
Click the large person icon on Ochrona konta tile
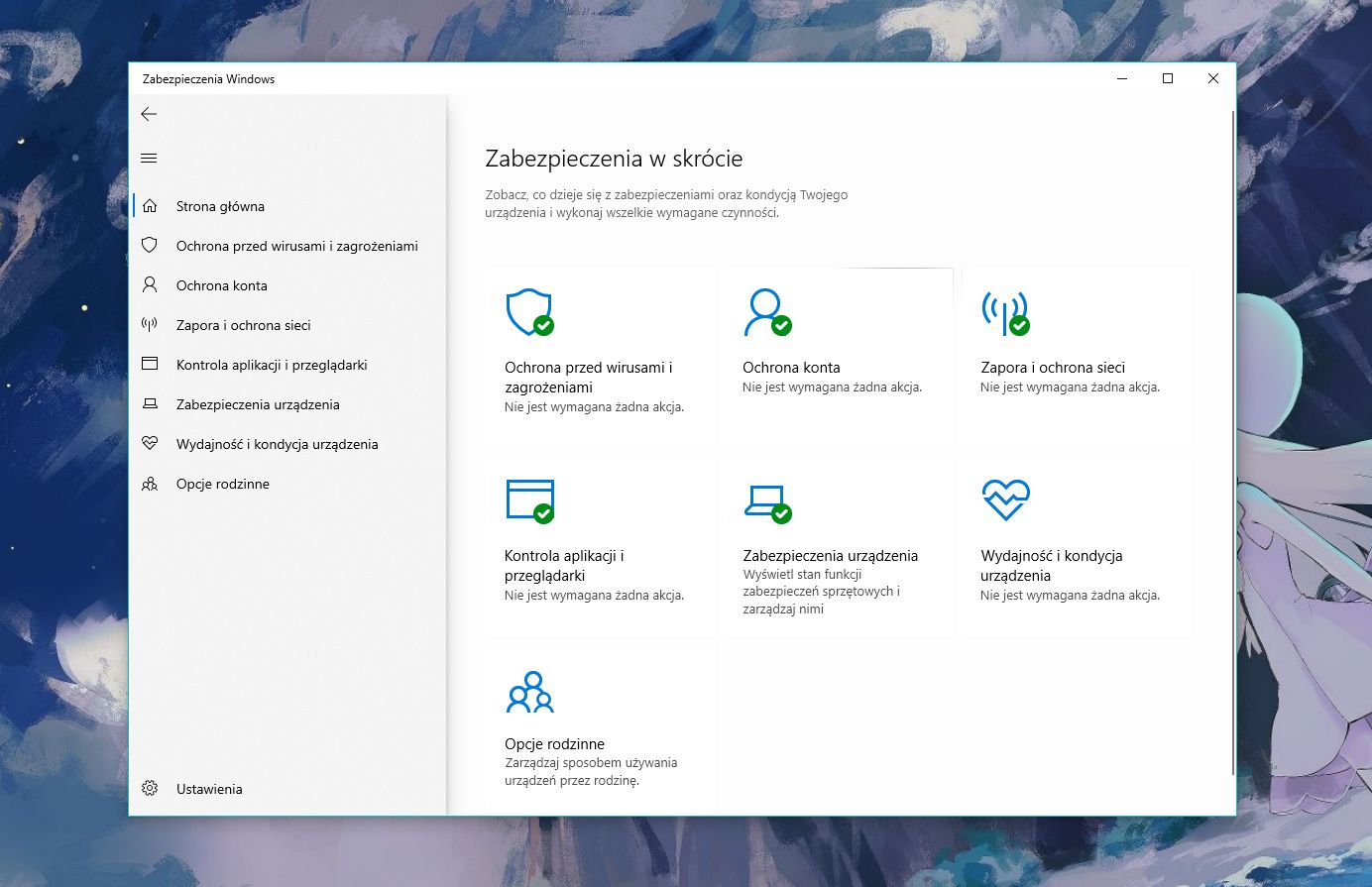click(766, 312)
